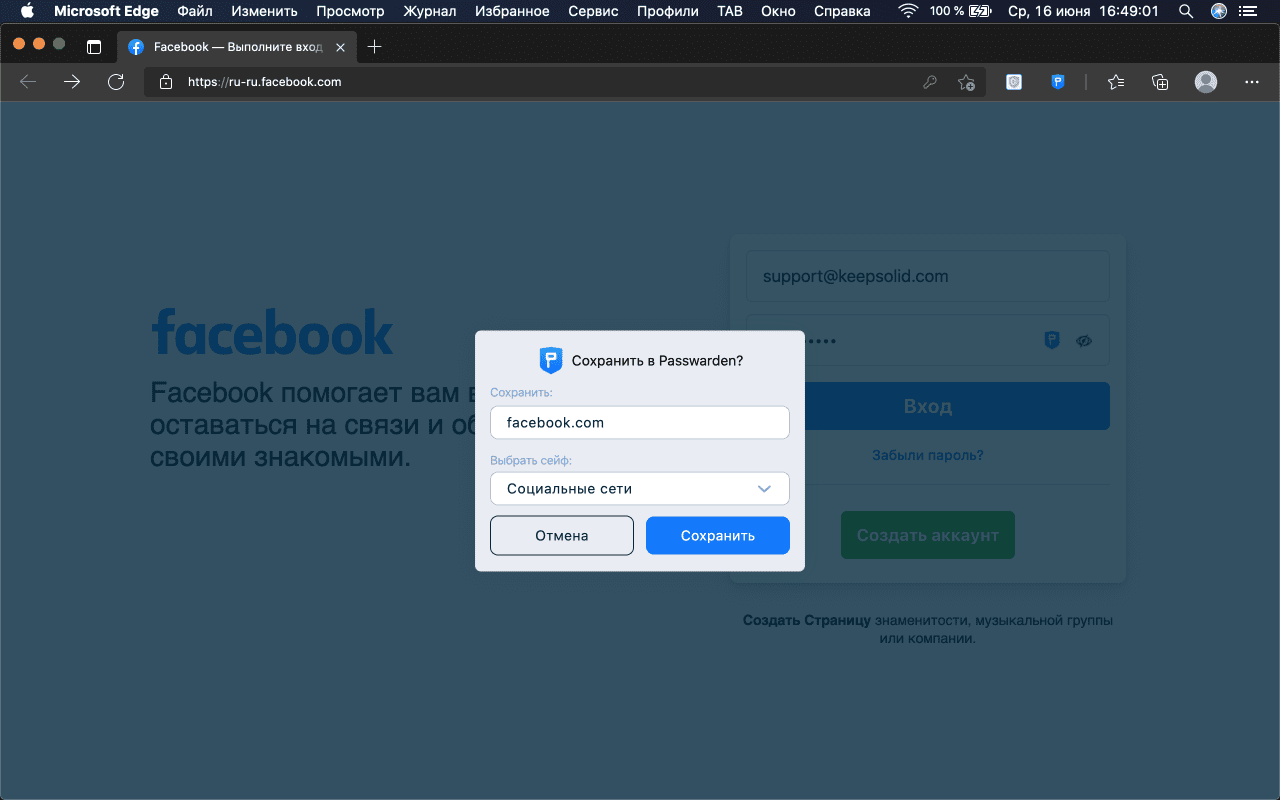Add this page to favorites star icon
The height and width of the screenshot is (800, 1280).
pos(966,82)
